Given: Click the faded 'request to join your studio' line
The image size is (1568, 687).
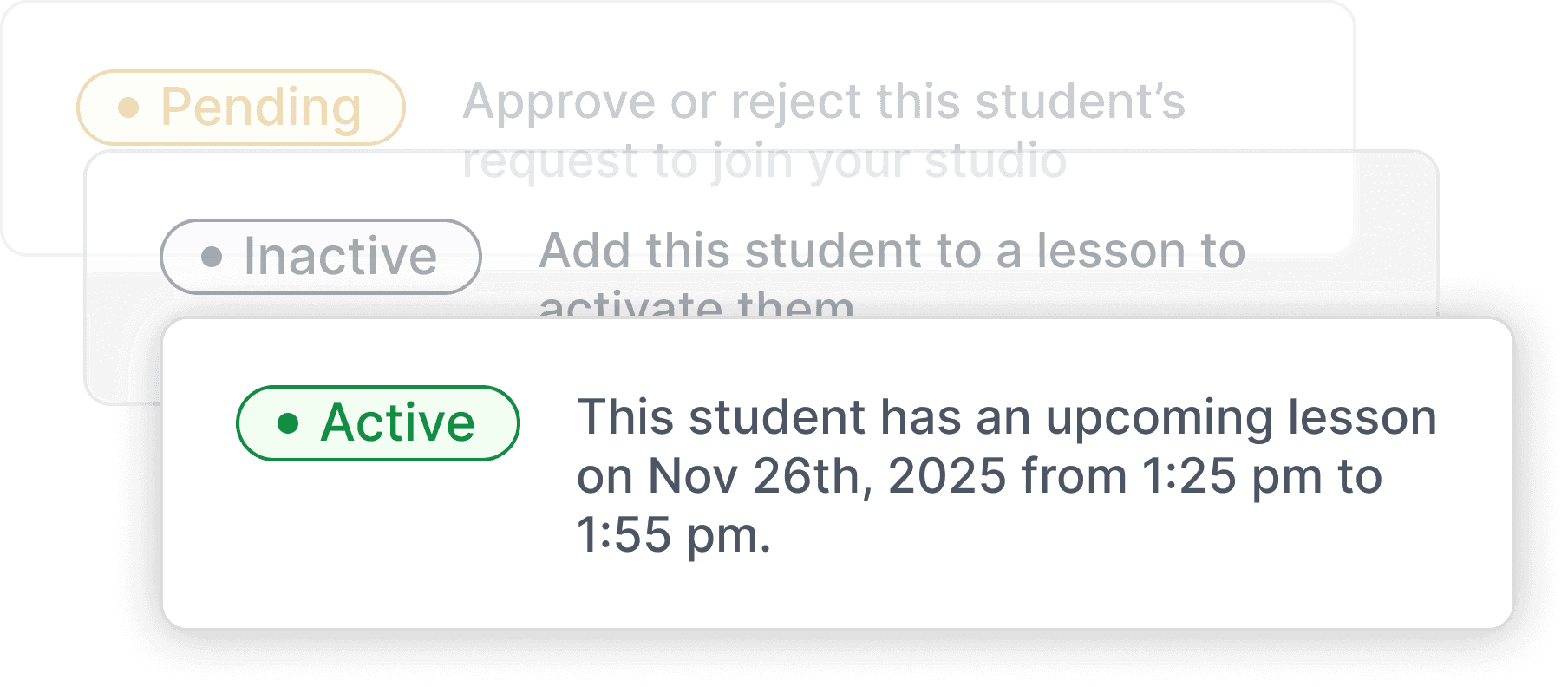Looking at the screenshot, I should point(763,161).
